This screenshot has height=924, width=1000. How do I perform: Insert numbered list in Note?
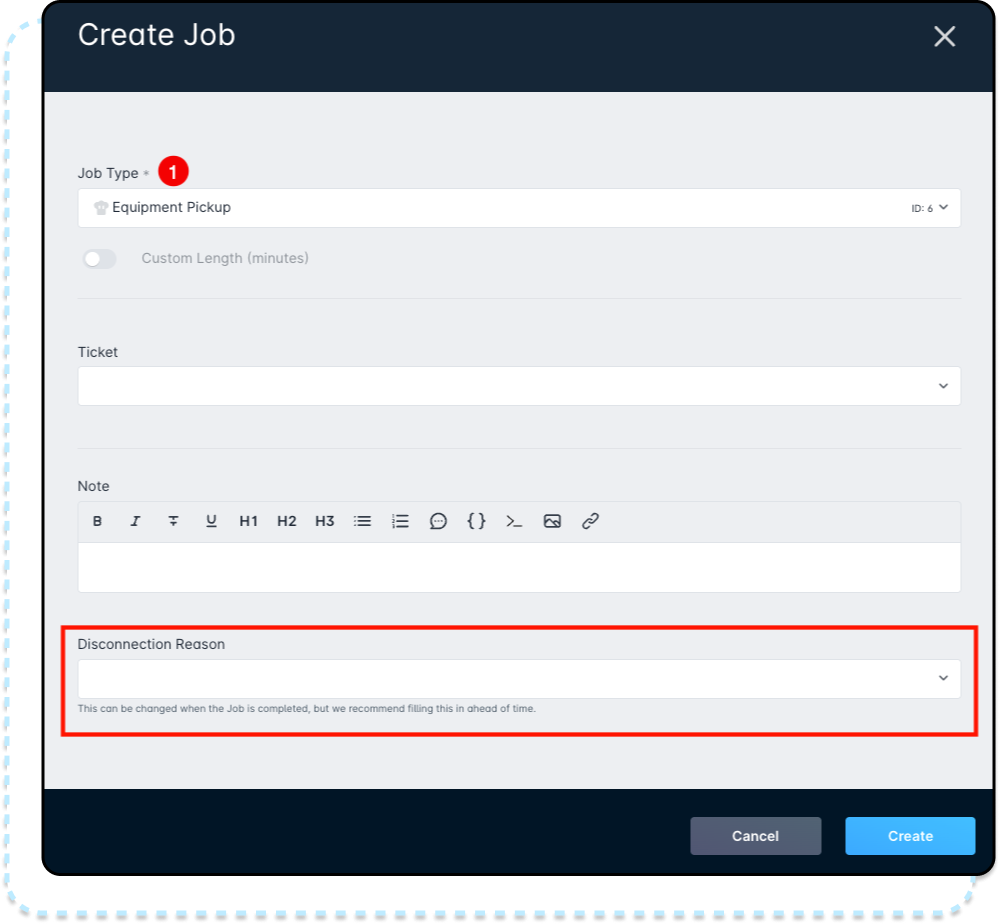click(x=400, y=521)
